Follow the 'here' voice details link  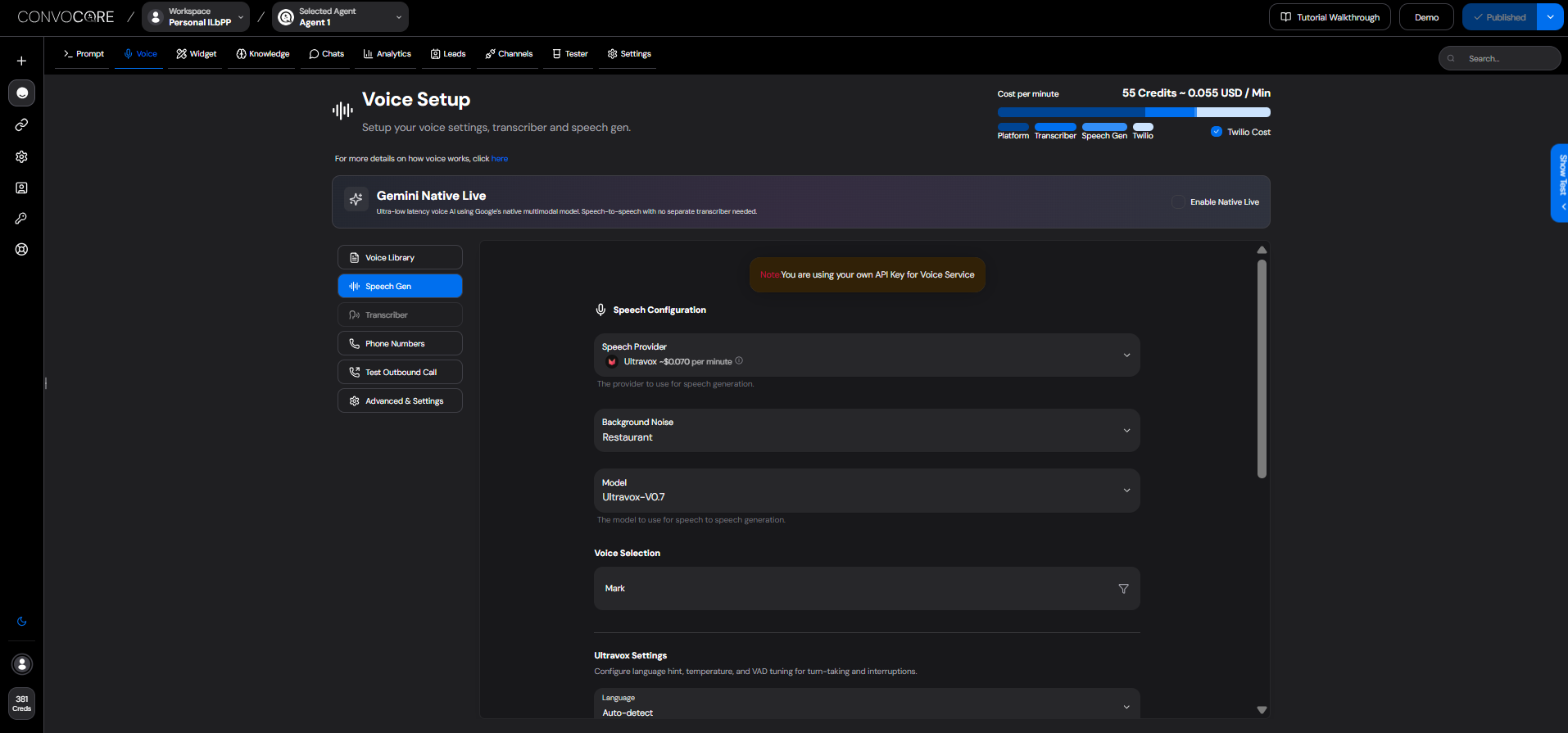[x=500, y=159]
